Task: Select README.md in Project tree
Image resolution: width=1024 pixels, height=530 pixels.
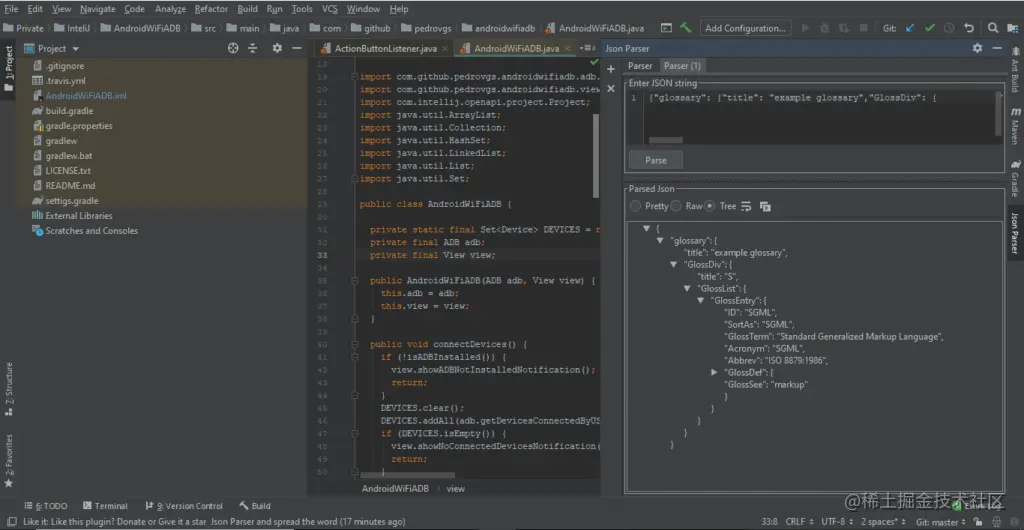Action: coord(70,186)
